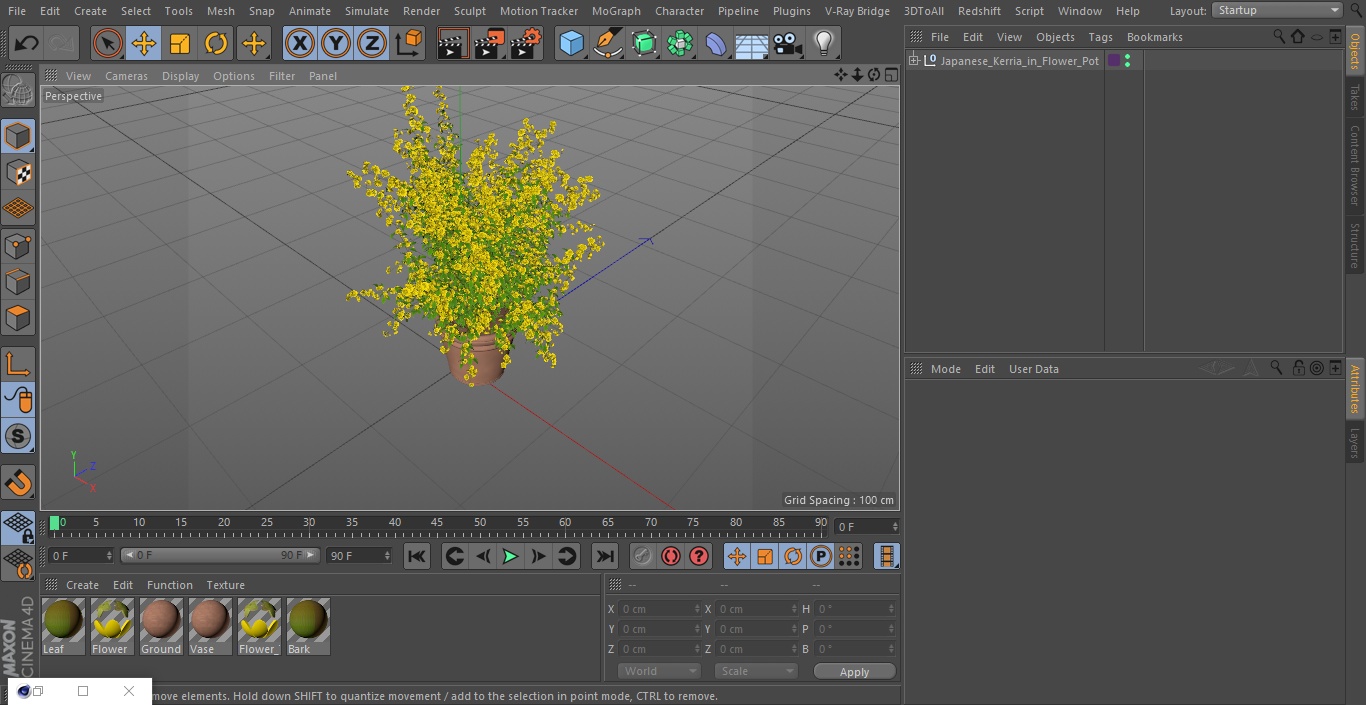Click the Undo arrow icon
The image size is (1366, 705).
click(27, 44)
